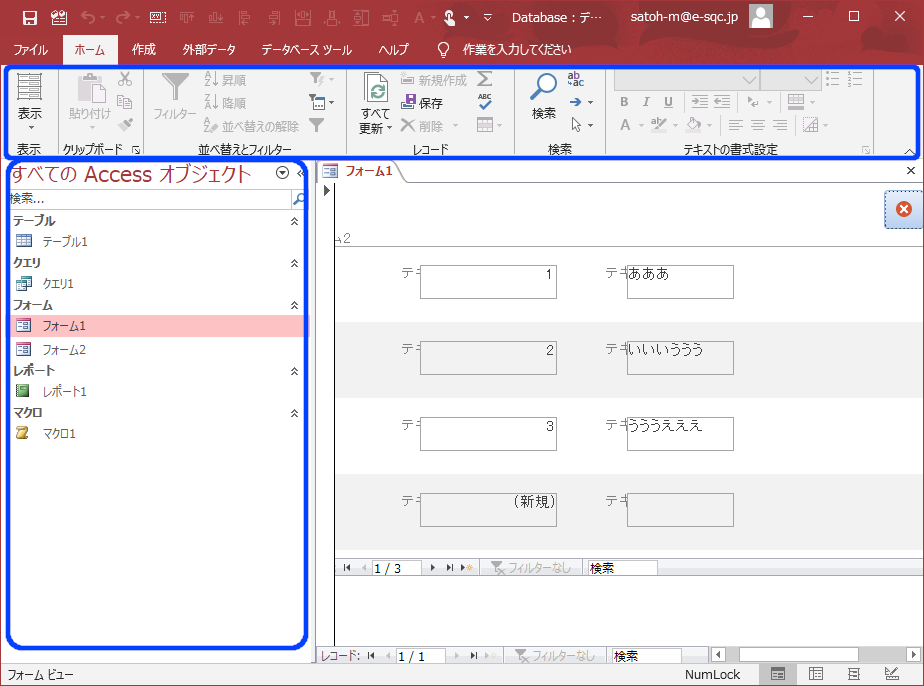Collapse the フォーム group in navigation pane
The width and height of the screenshot is (924, 686).
tap(294, 305)
